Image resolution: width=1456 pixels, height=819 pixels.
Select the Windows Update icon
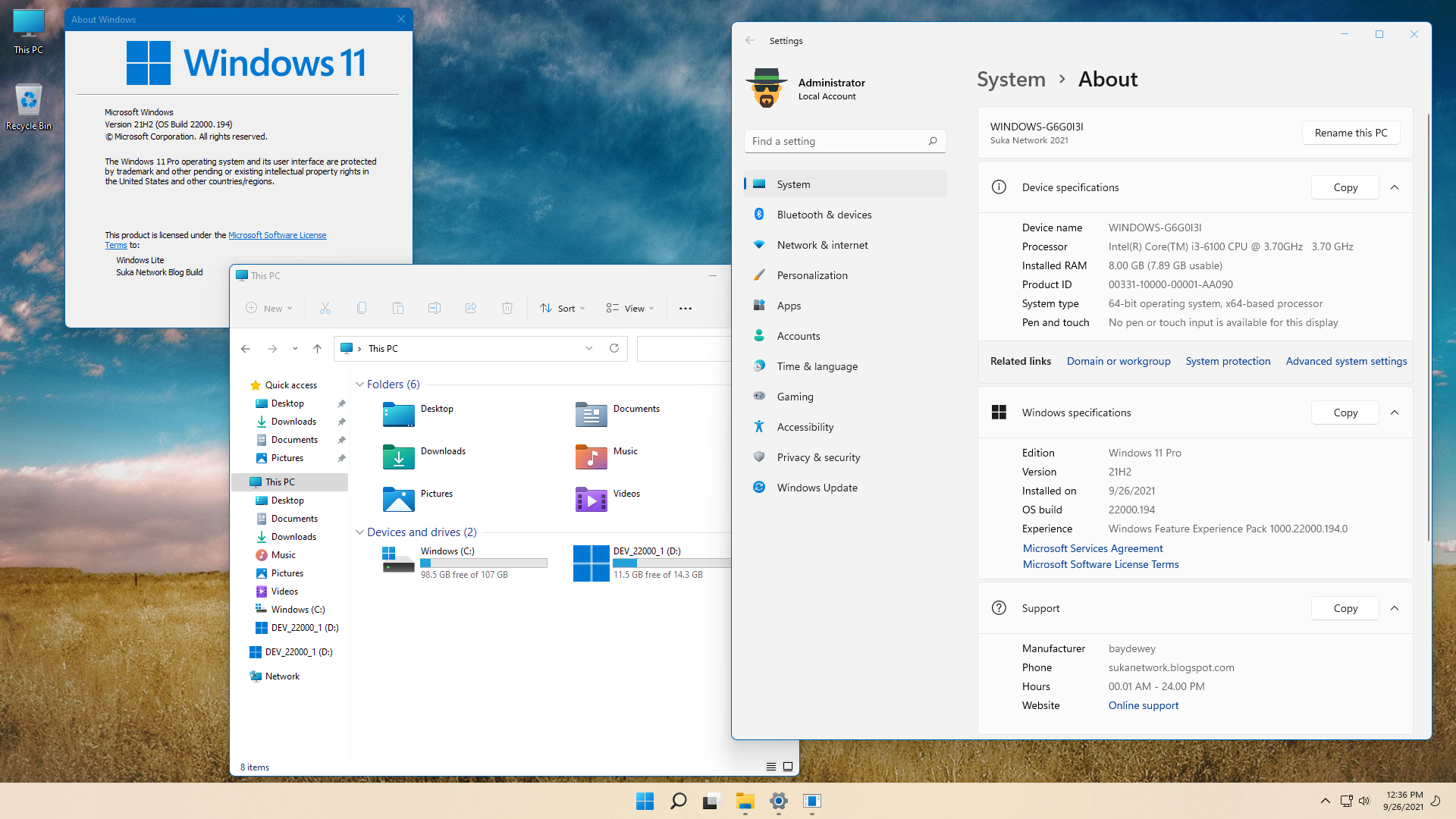coord(759,487)
